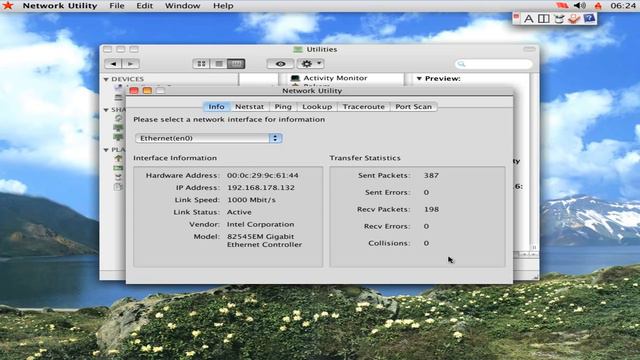Click the eye Quick Look button
Image resolution: width=640 pixels, height=360 pixels.
pos(280,64)
